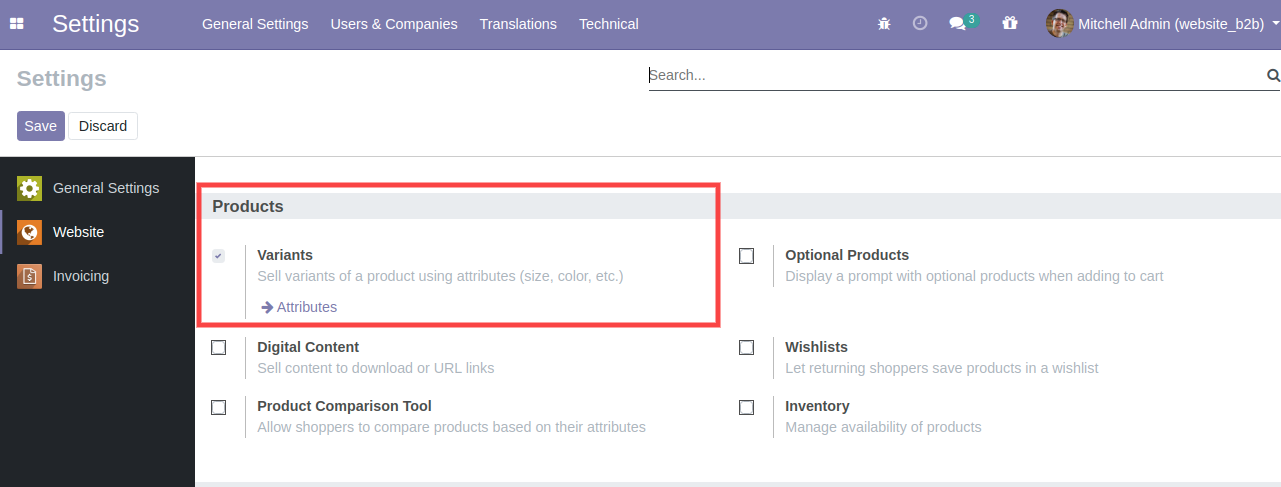Expand the Mitchell Admin user dropdown
1281x487 pixels.
click(x=1163, y=24)
